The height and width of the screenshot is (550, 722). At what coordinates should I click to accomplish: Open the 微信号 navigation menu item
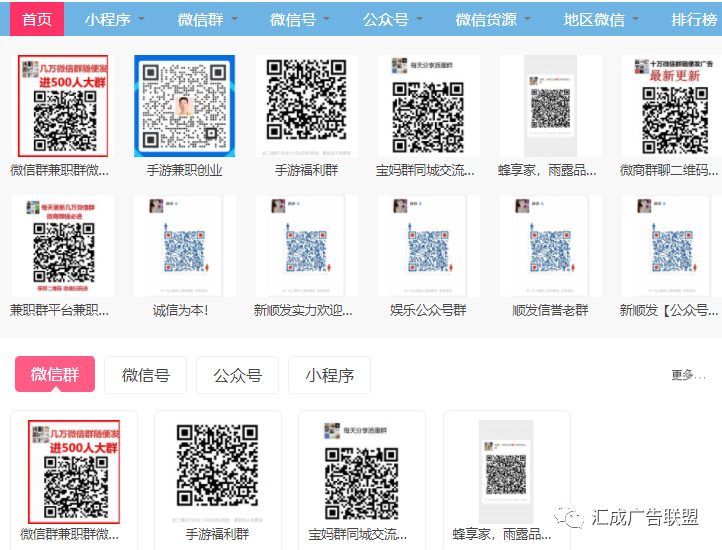coord(293,19)
